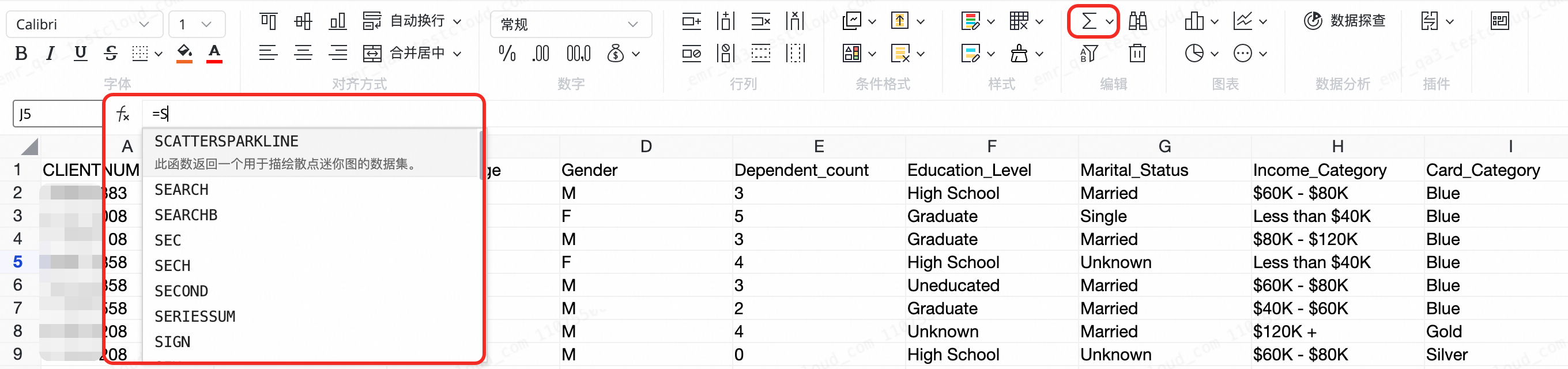The image size is (1568, 369).
Task: Click the sort and filter icon
Action: pos(1088,54)
